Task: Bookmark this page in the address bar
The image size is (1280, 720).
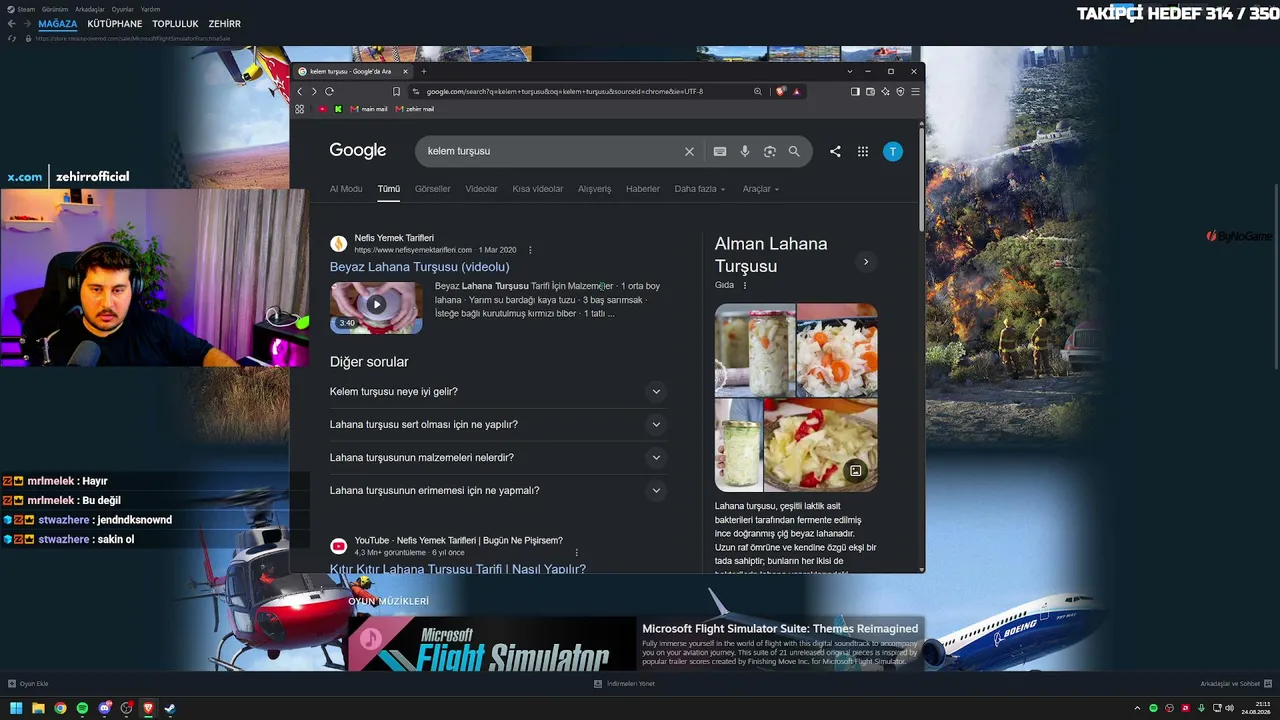Action: point(397,91)
